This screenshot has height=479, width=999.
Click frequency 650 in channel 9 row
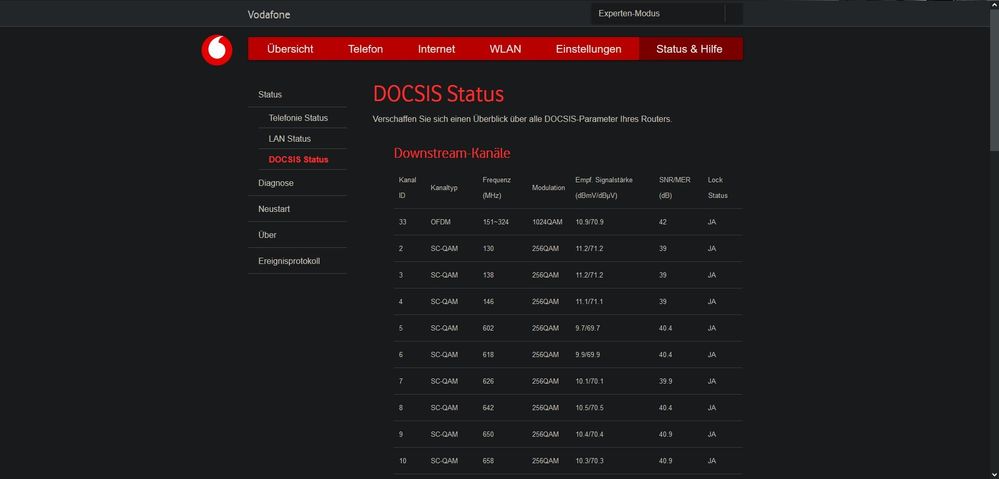tap(489, 434)
